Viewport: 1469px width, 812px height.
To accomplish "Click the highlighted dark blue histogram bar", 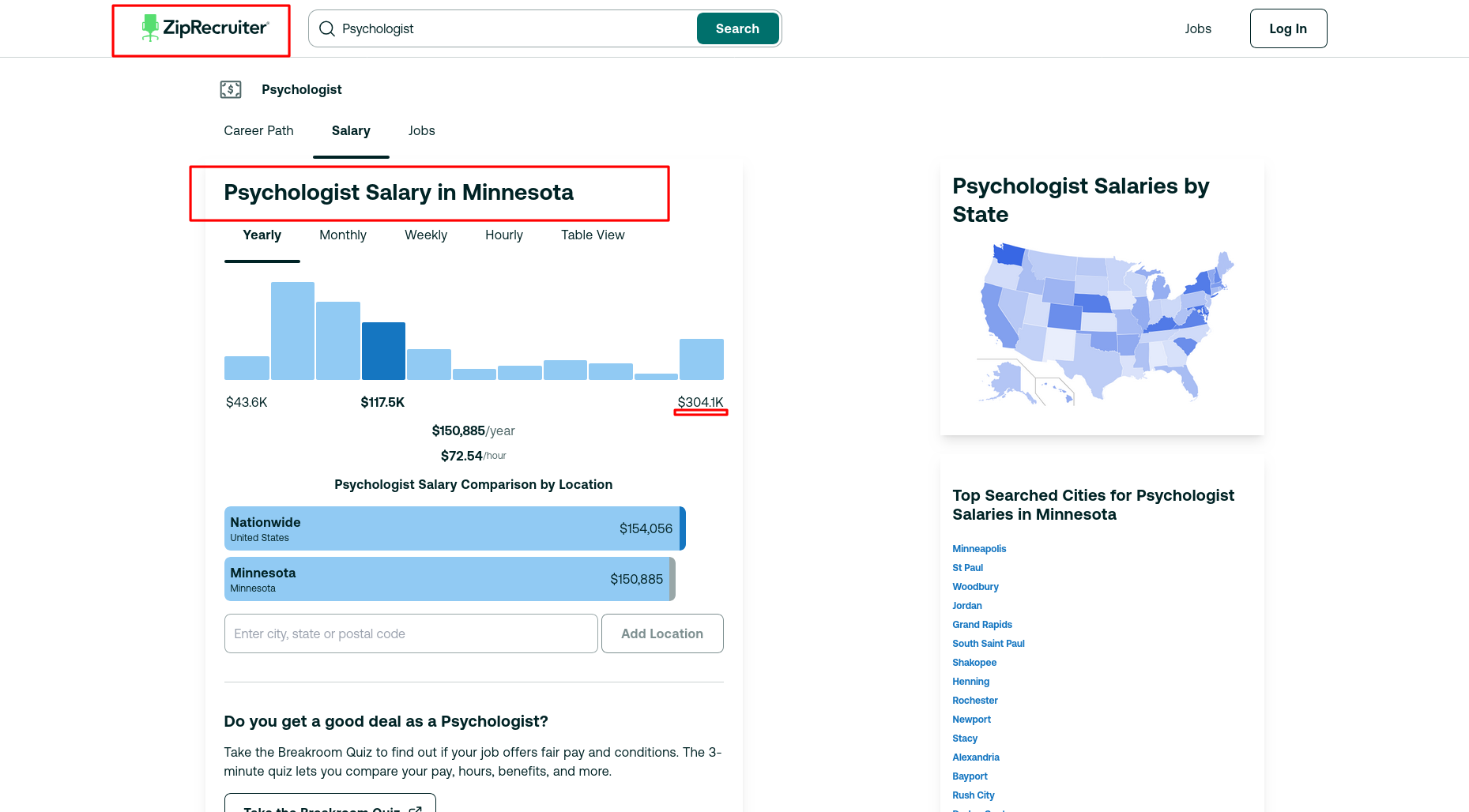I will pos(383,351).
